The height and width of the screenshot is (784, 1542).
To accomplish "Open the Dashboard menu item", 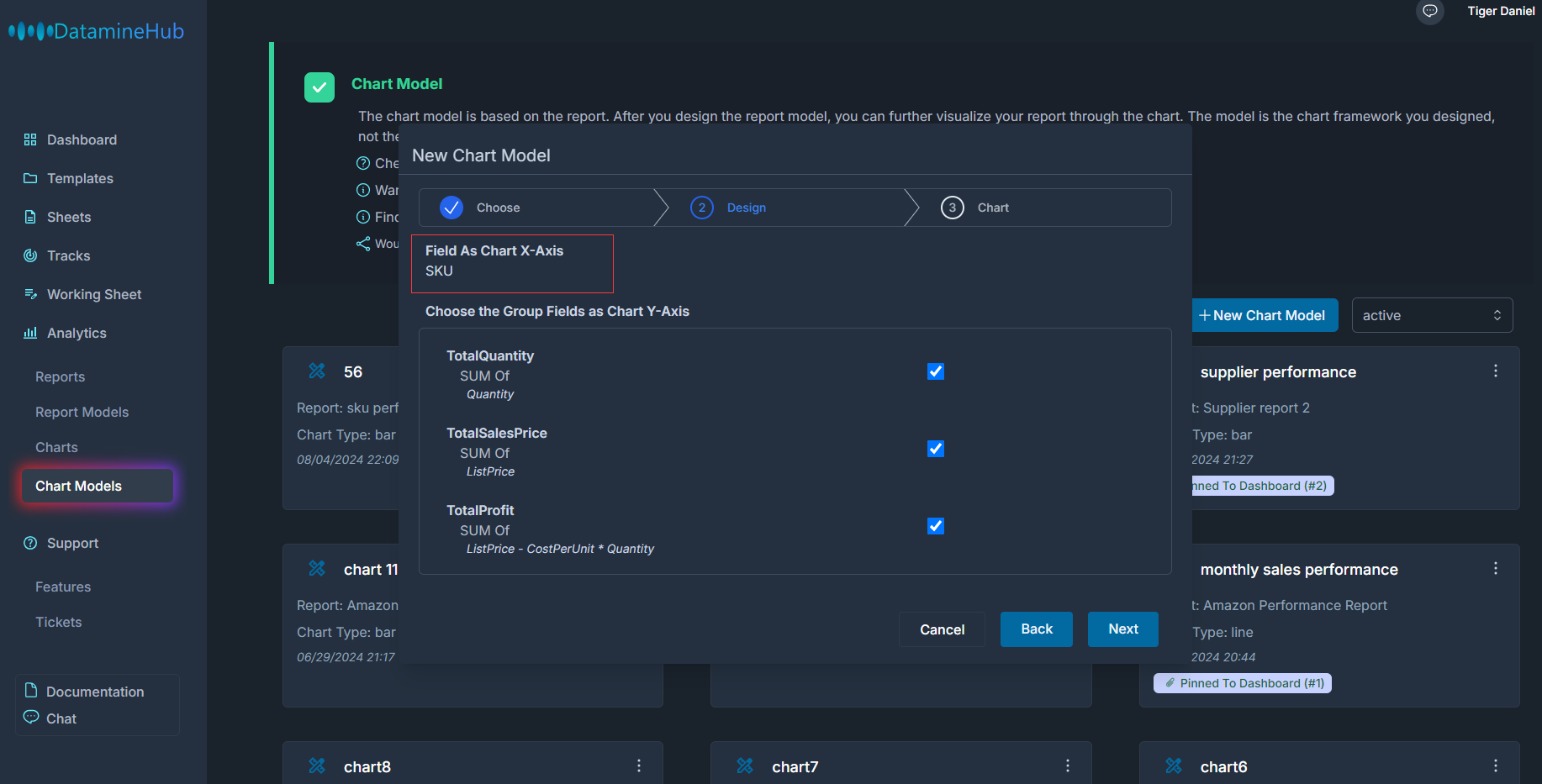I will click(82, 139).
